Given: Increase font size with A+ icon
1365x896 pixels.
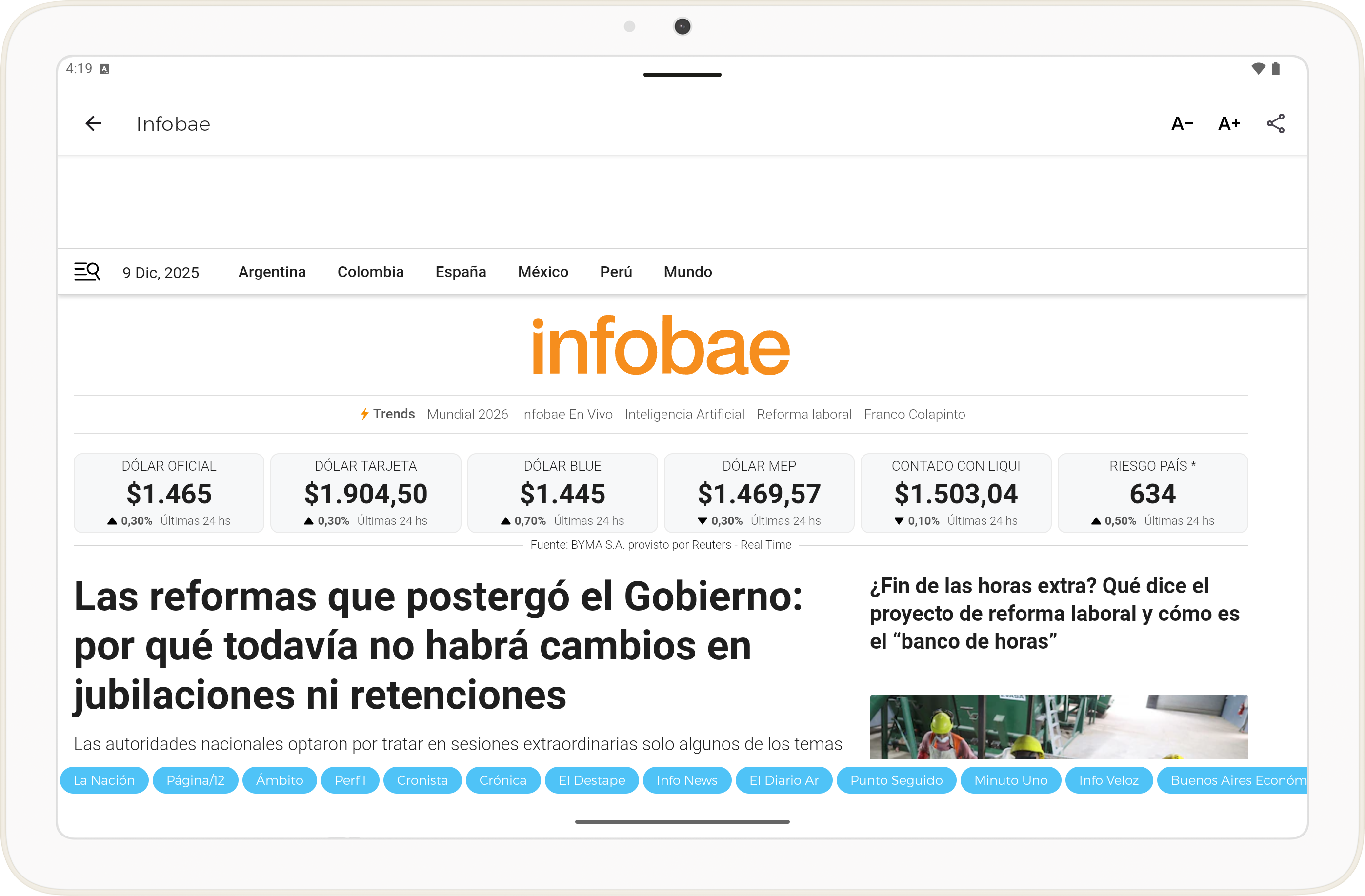Looking at the screenshot, I should point(1228,124).
